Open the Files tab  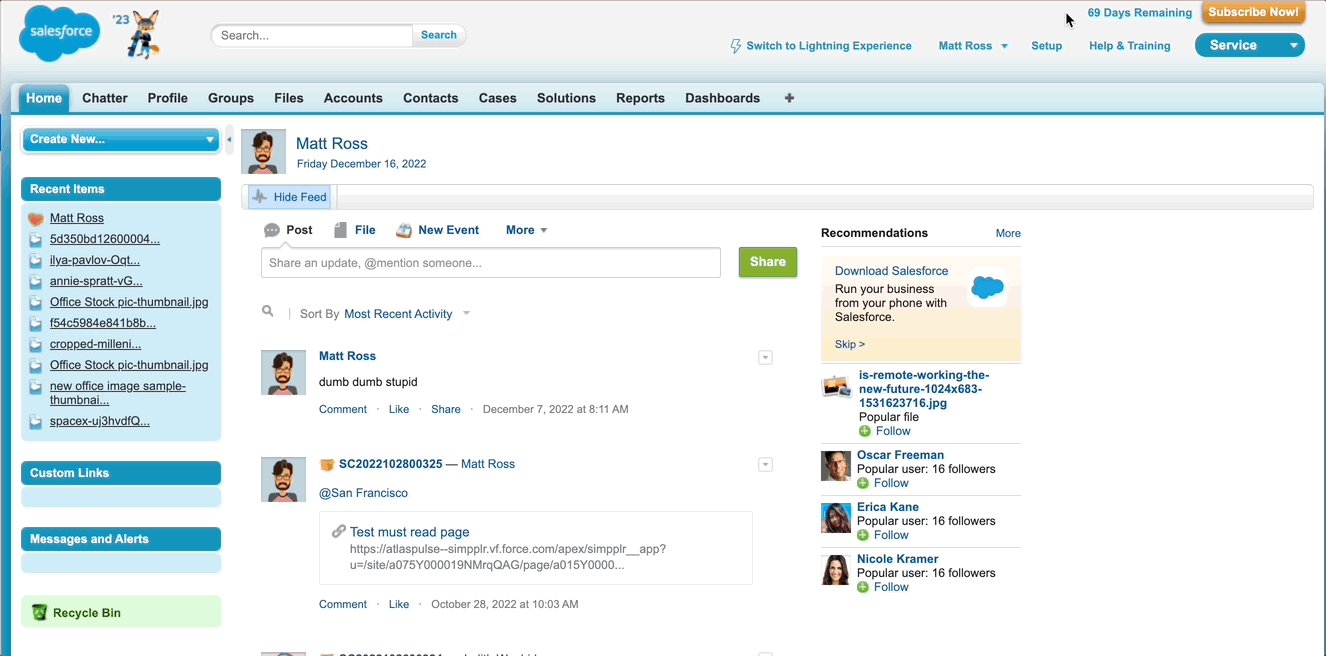[289, 98]
